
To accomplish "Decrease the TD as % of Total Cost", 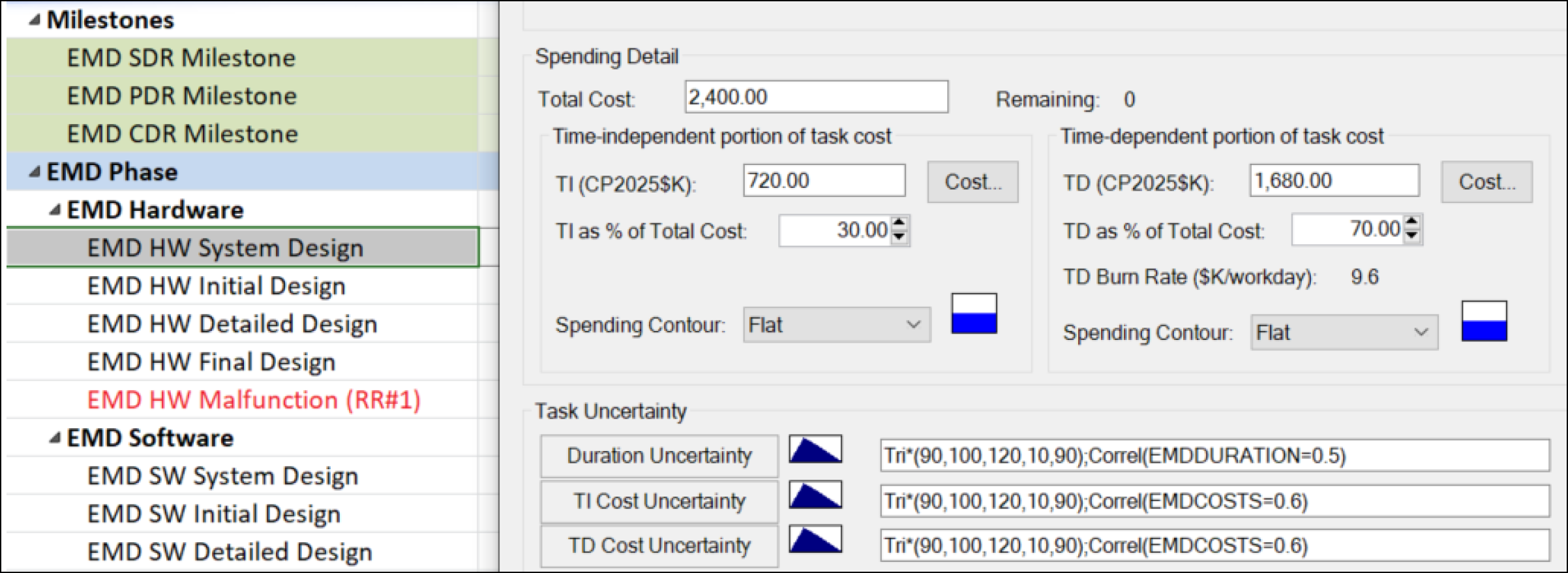I will [1412, 235].
